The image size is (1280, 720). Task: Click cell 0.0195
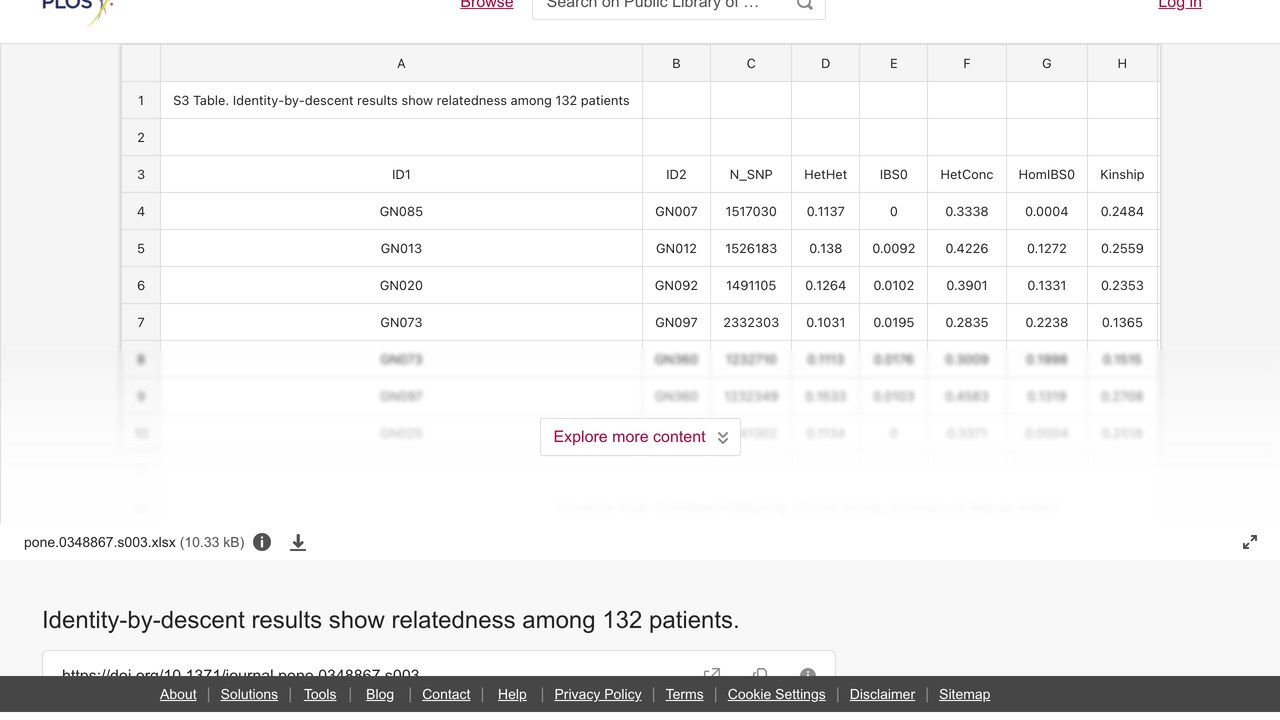pos(893,322)
